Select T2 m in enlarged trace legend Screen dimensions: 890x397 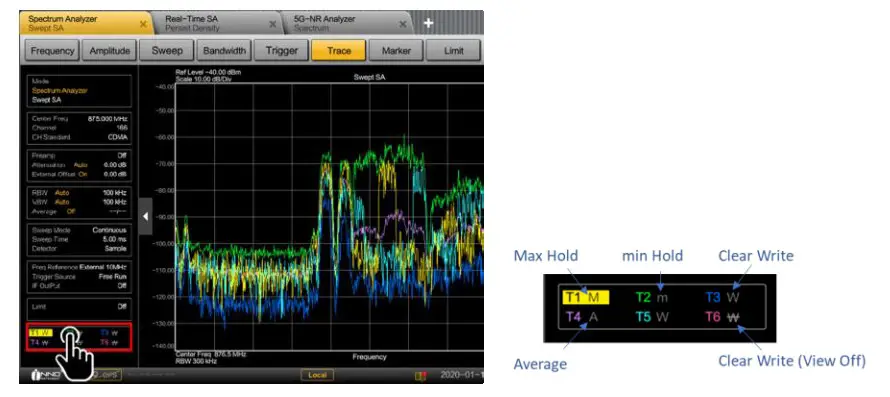[651, 297]
